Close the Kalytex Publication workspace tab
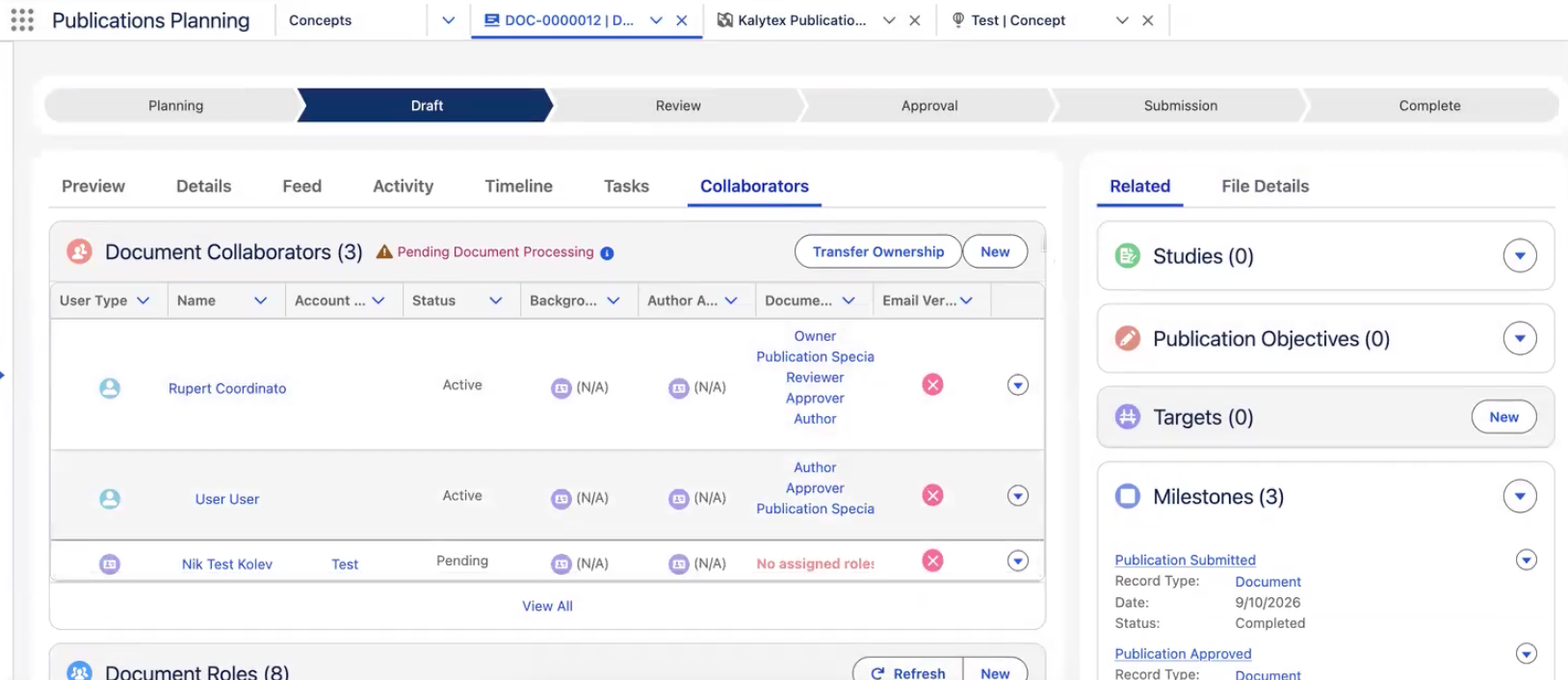The image size is (1568, 680). [915, 20]
